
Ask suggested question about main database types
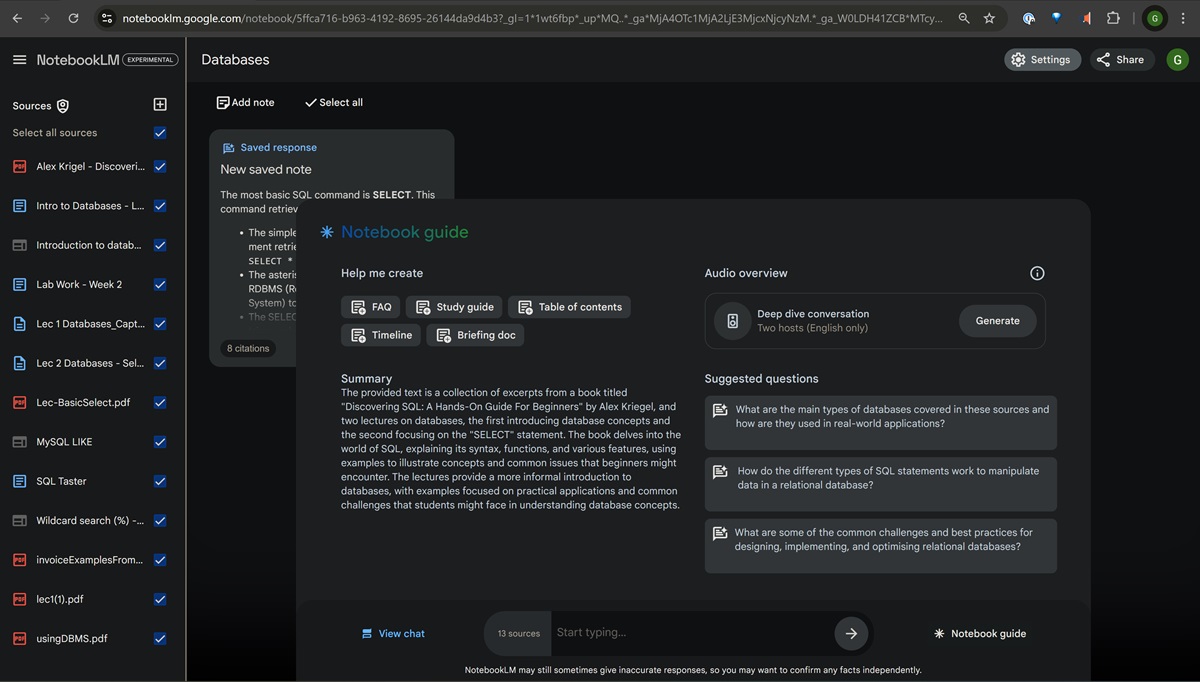pyautogui.click(x=880, y=423)
